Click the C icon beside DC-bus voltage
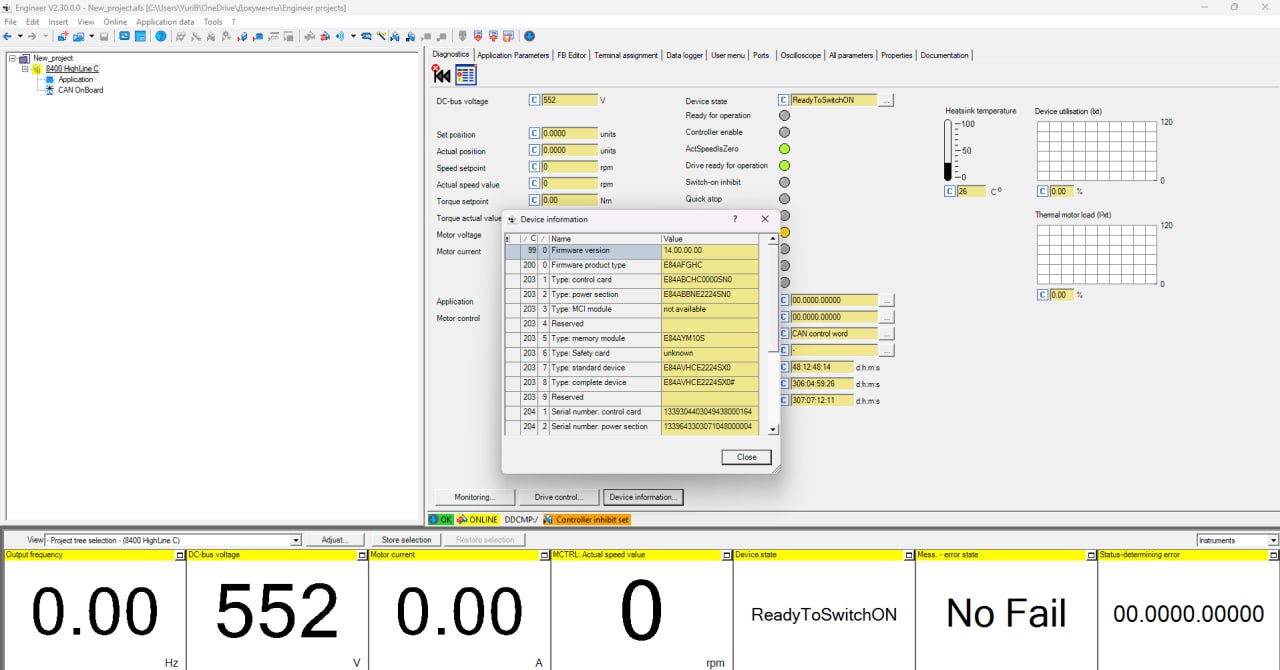The width and height of the screenshot is (1280, 670). click(x=534, y=100)
